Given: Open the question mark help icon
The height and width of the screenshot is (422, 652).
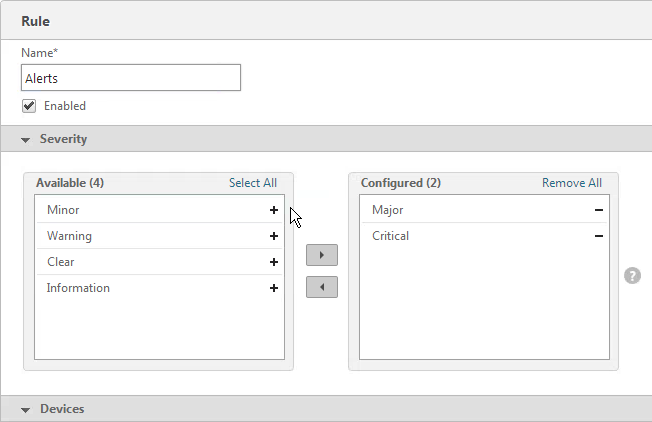Looking at the screenshot, I should [x=632, y=276].
